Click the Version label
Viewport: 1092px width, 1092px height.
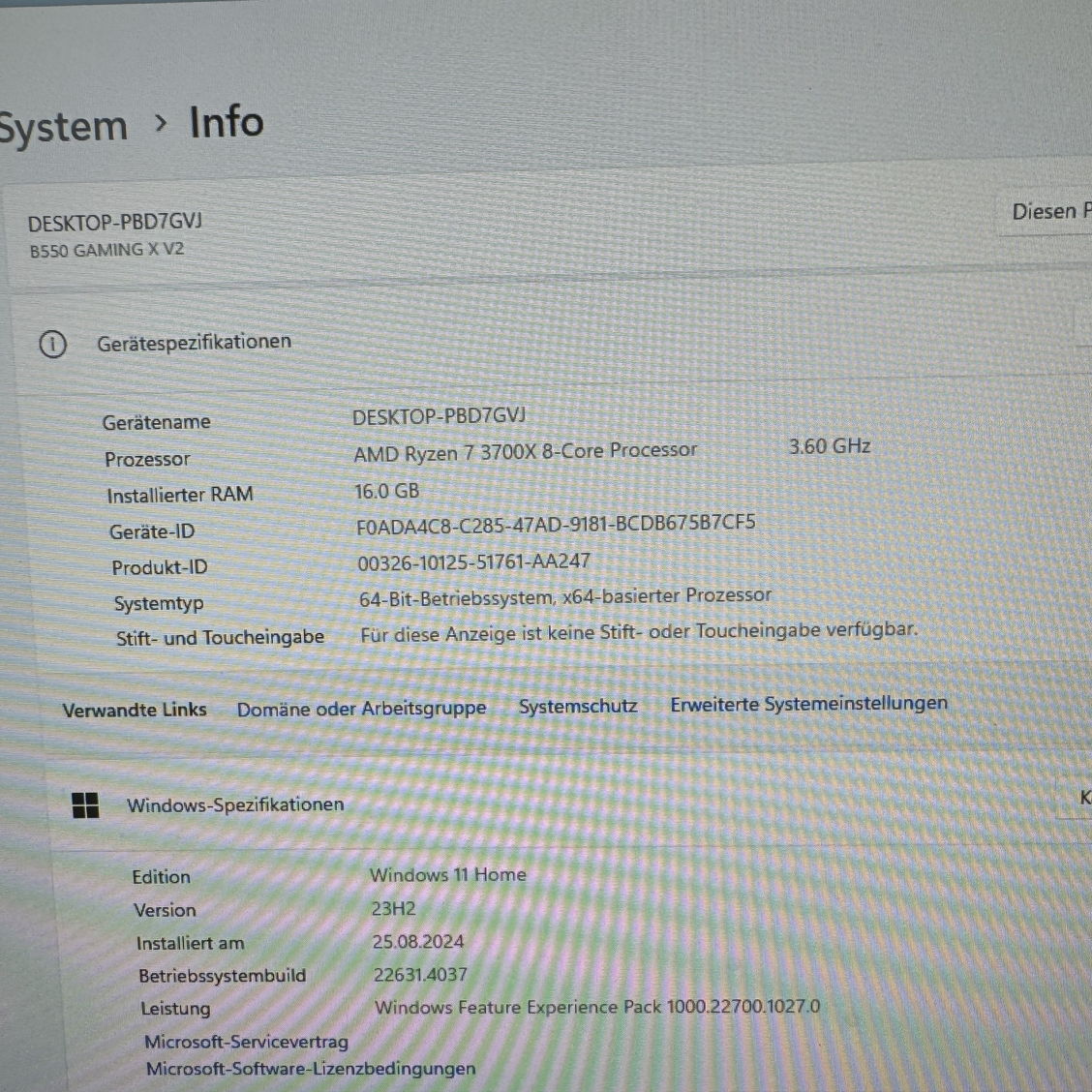(x=165, y=910)
